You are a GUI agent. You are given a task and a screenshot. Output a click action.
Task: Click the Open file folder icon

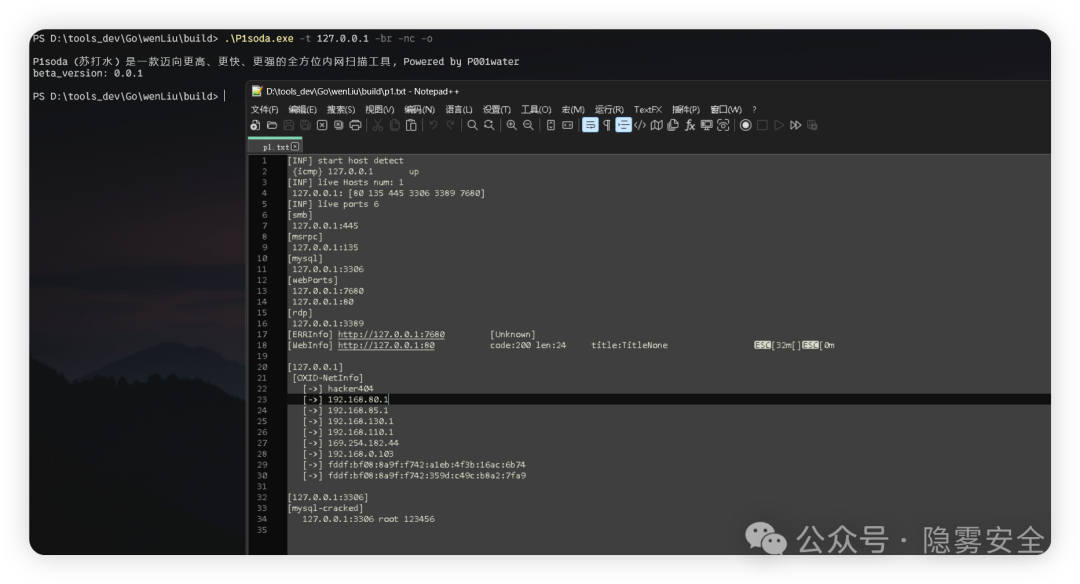coord(271,125)
